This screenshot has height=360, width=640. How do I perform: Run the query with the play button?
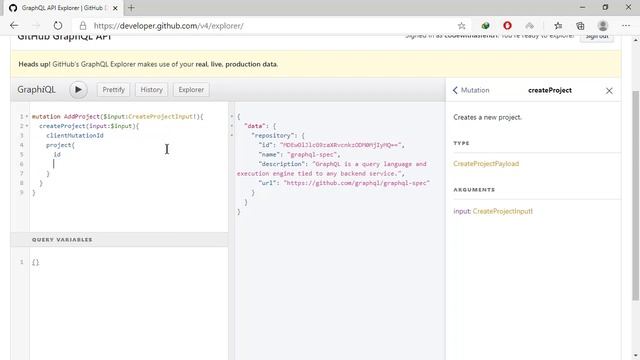point(78,90)
